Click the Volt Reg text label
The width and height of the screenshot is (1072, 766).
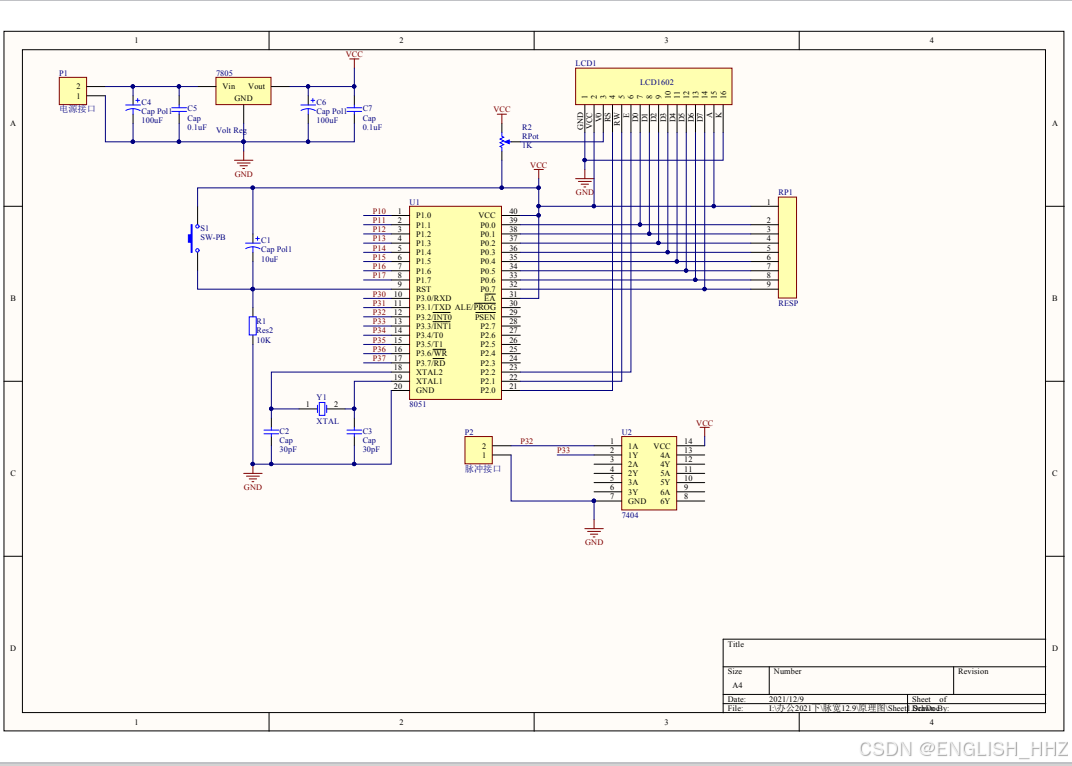click(x=231, y=130)
